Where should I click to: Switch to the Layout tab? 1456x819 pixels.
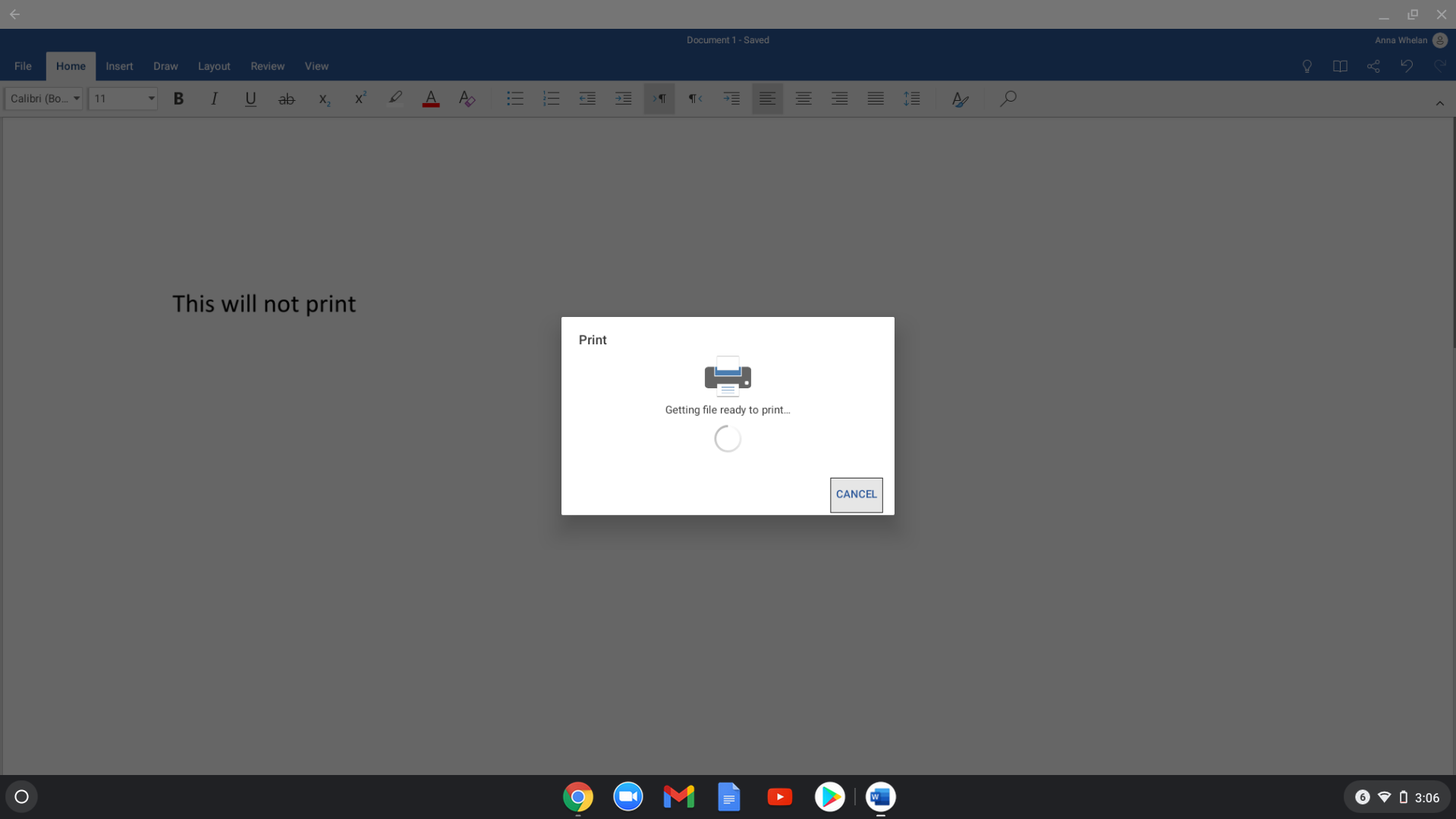tap(214, 66)
